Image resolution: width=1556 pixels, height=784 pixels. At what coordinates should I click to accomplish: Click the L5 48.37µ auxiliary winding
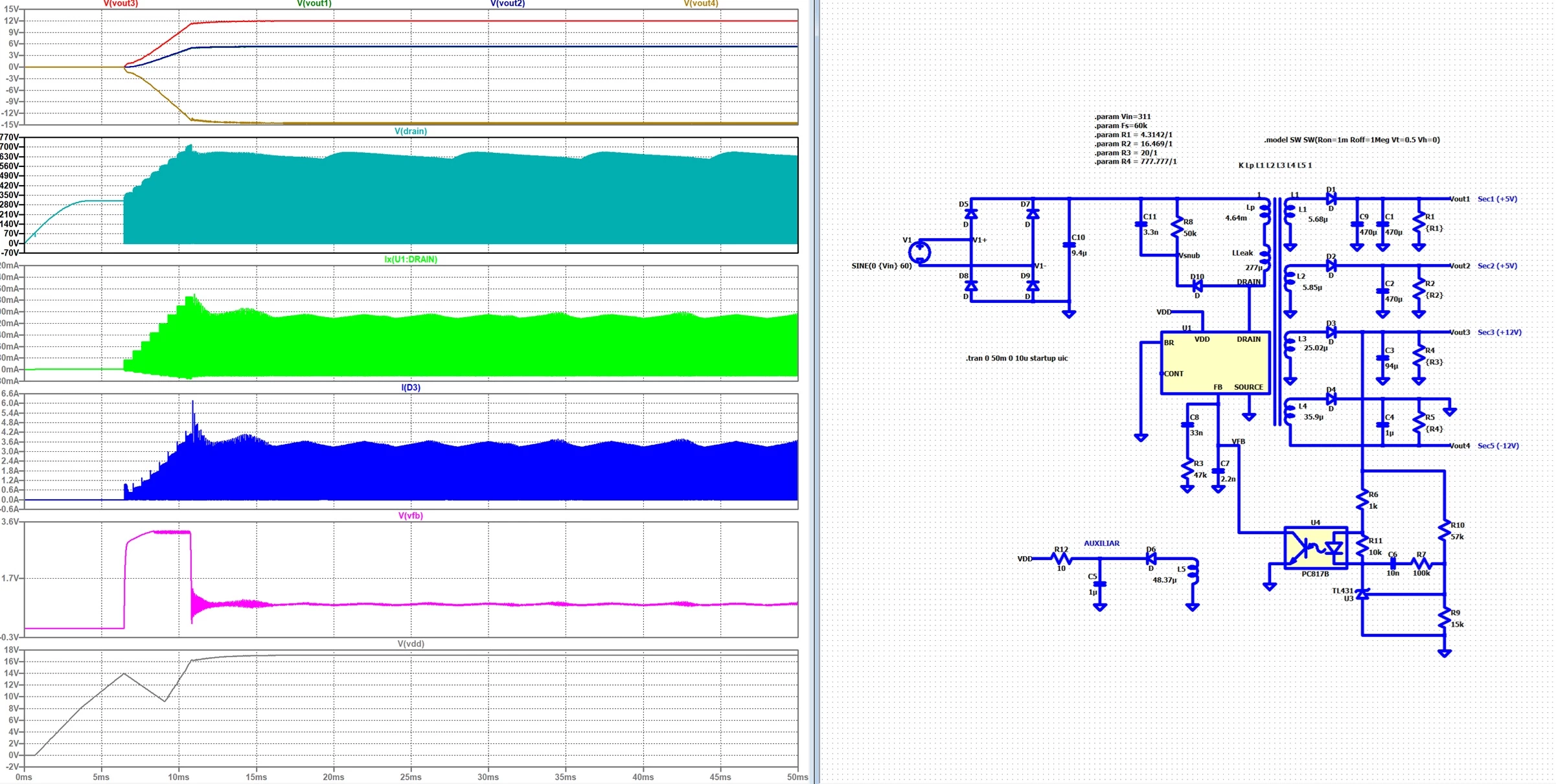pyautogui.click(x=1192, y=572)
